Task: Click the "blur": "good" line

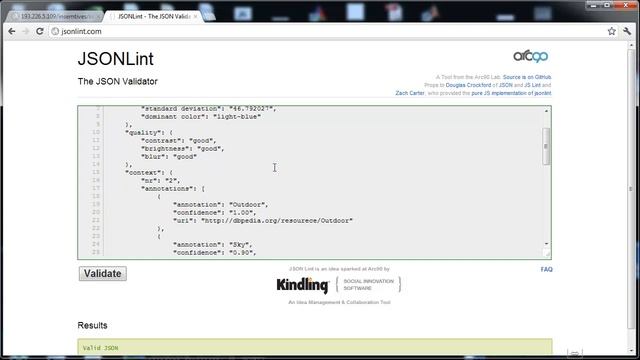Action: click(169, 157)
